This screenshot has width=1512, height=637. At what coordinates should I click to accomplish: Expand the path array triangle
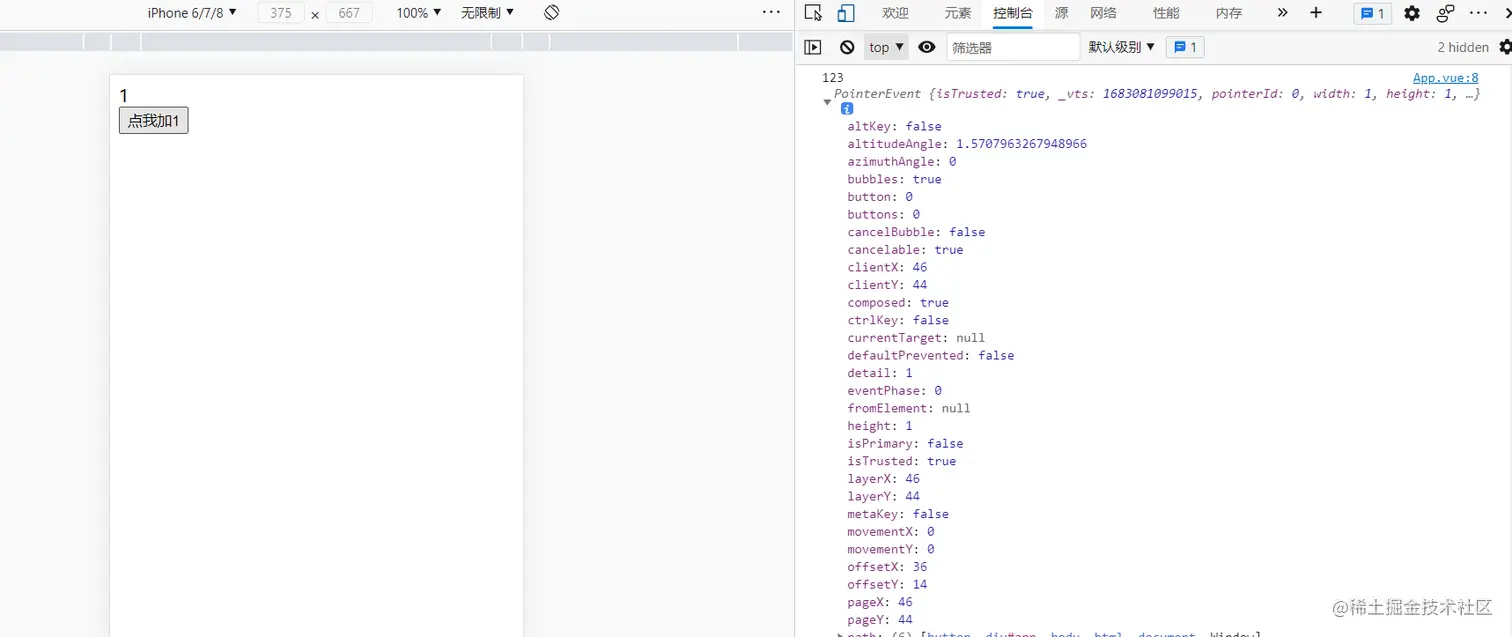840,634
